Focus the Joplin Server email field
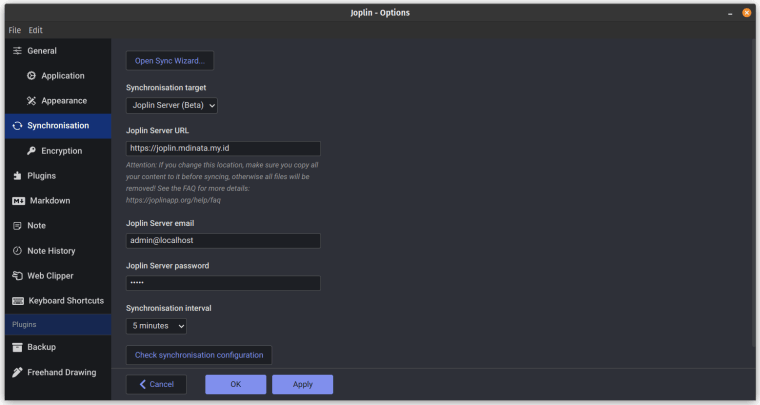The height and width of the screenshot is (405, 760). pyautogui.click(x=223, y=241)
